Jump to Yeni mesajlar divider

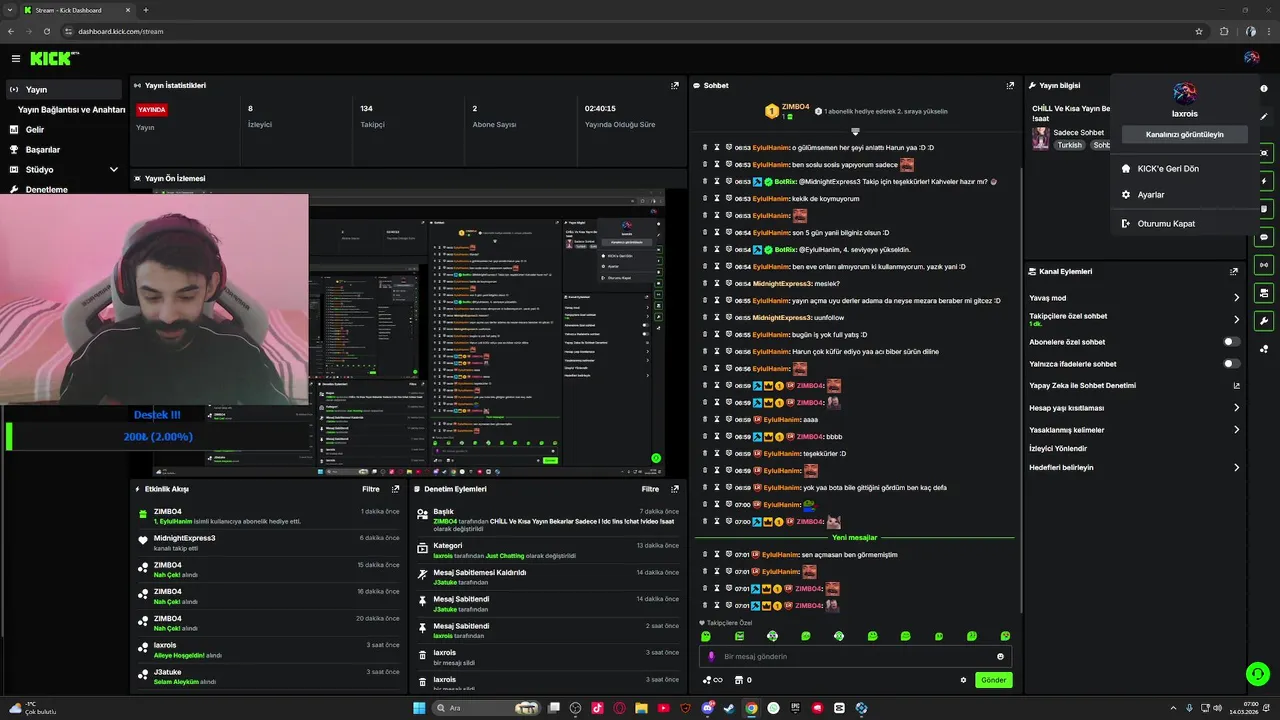click(854, 537)
